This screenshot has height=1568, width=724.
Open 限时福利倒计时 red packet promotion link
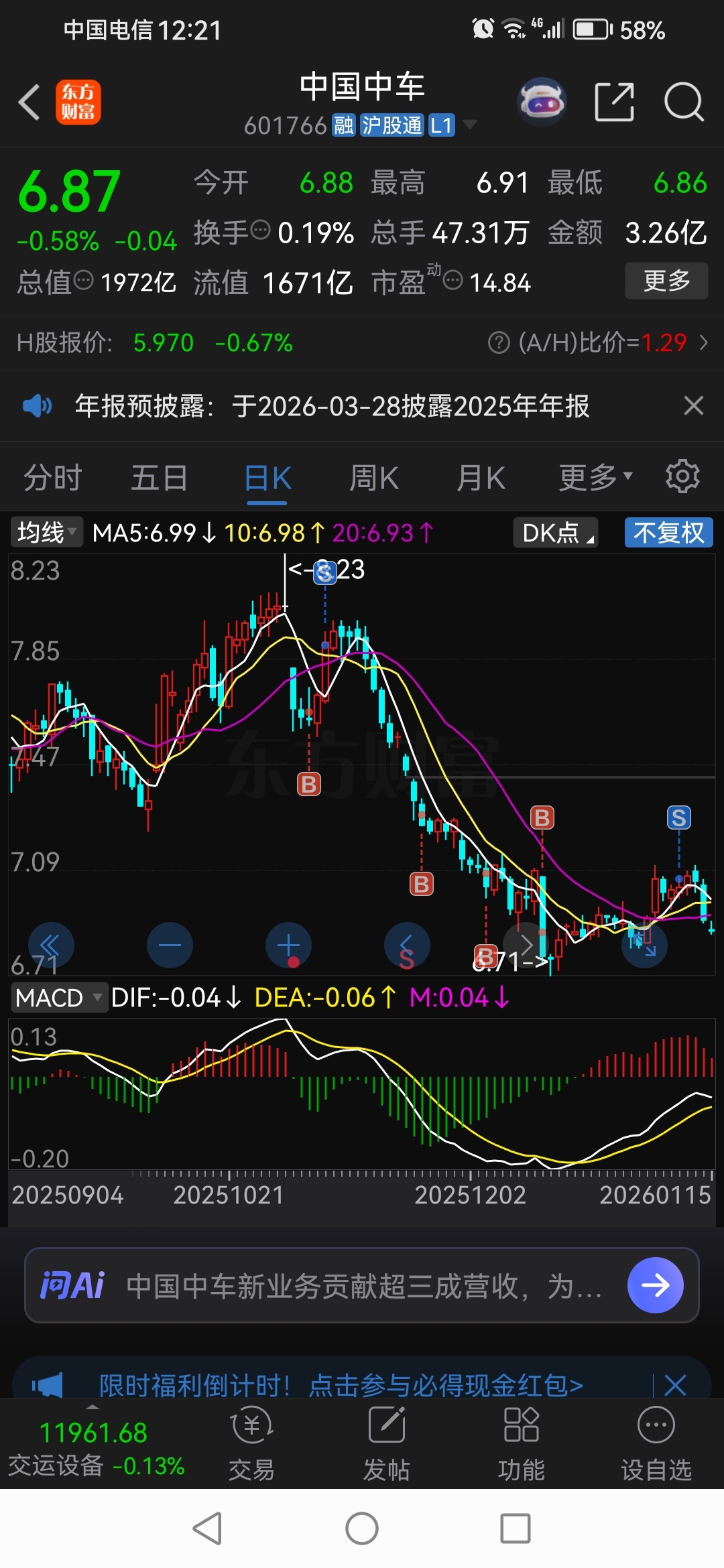tap(341, 1384)
